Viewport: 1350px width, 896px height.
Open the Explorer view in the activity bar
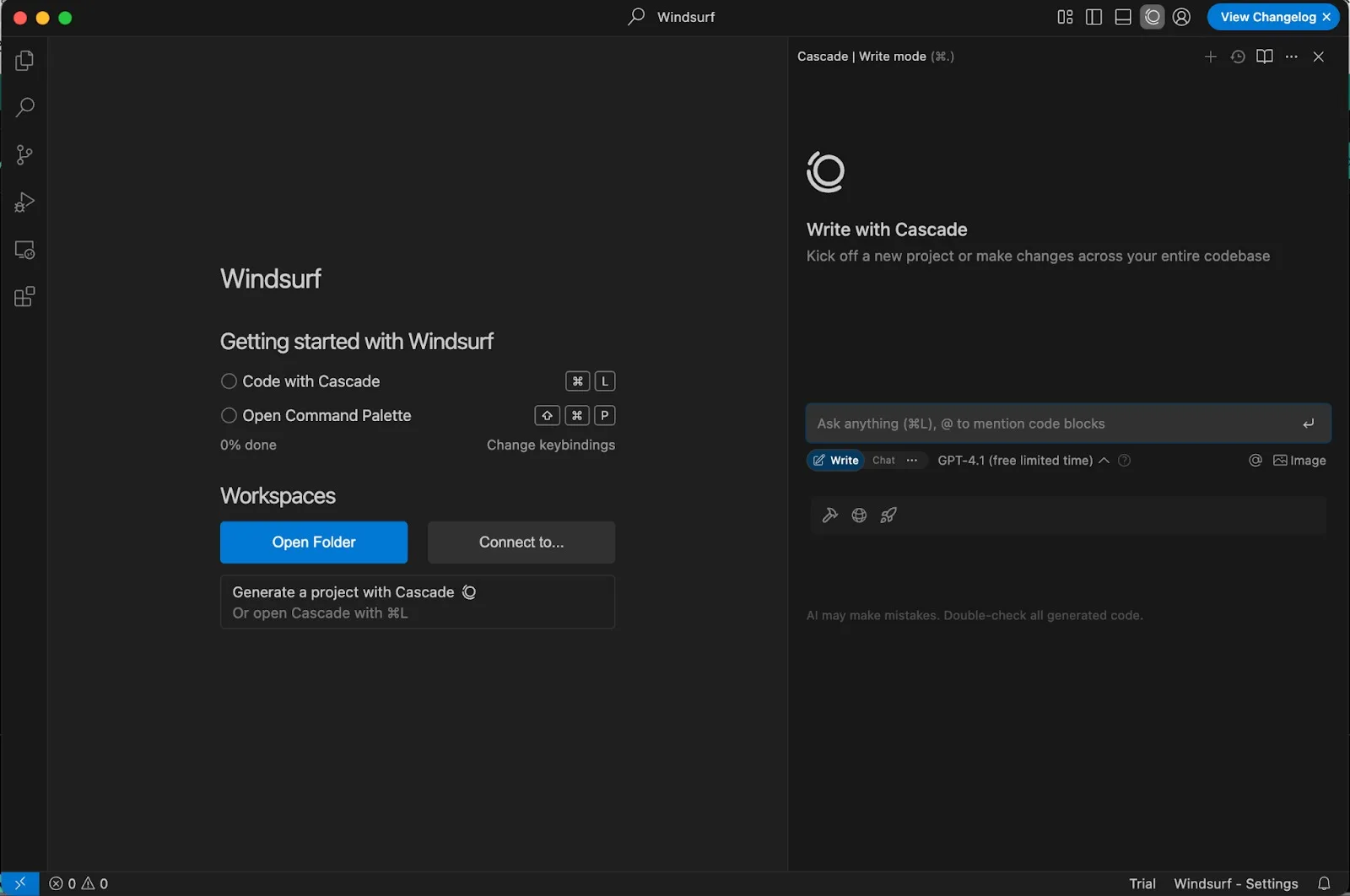tap(24, 61)
